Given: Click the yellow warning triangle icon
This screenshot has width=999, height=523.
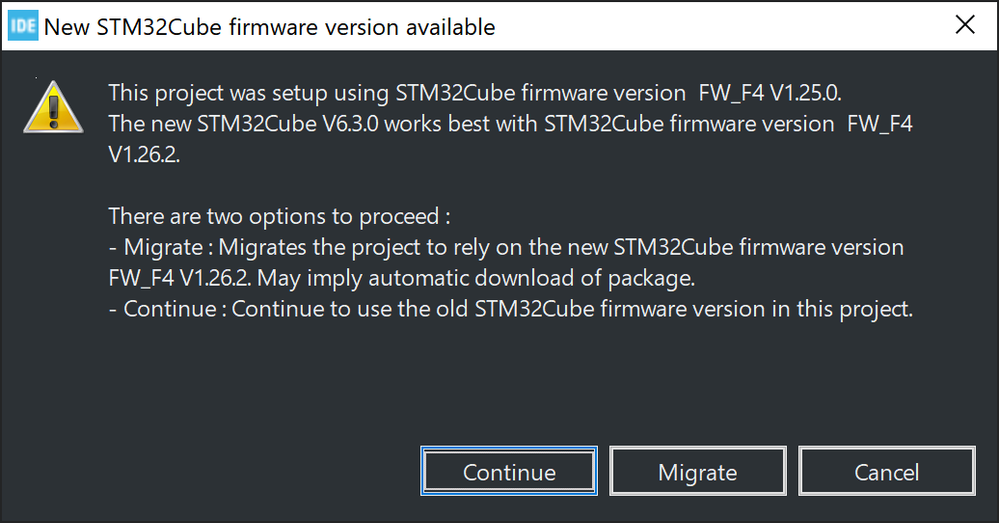Looking at the screenshot, I should coord(54,107).
